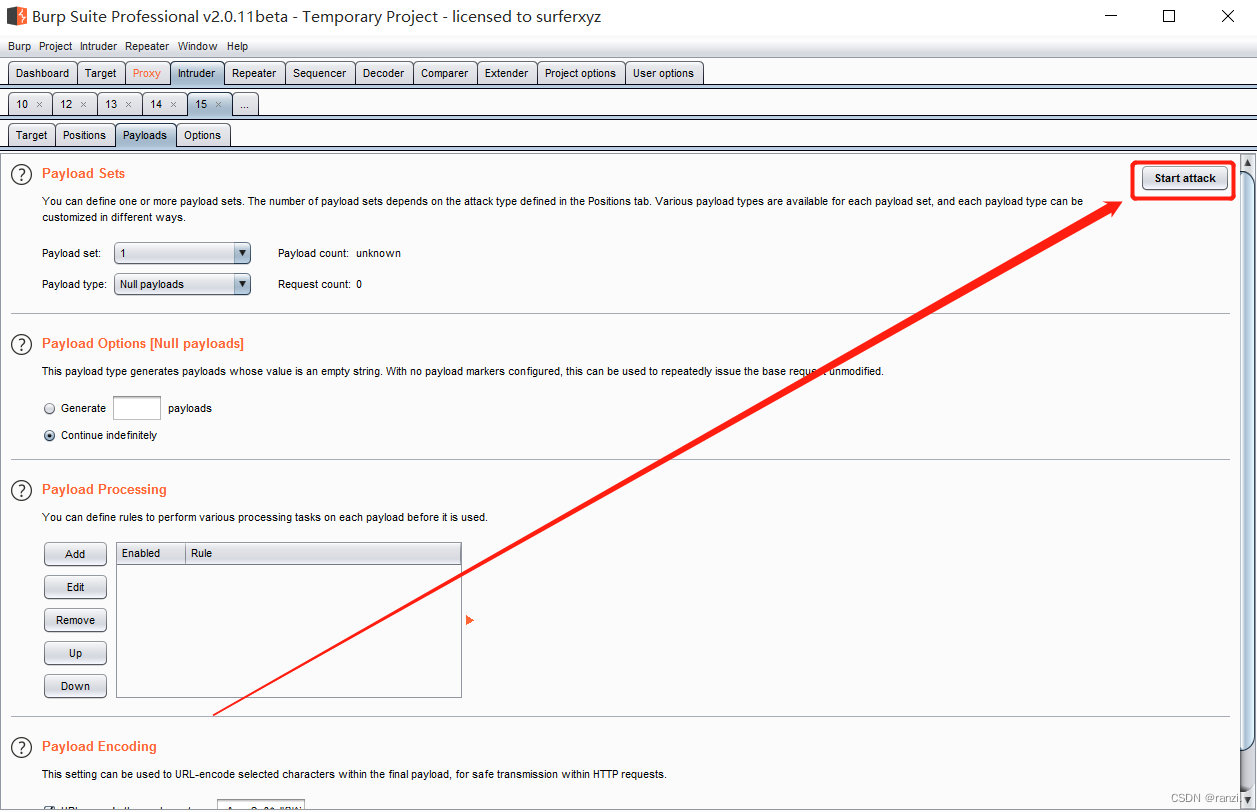
Task: Open the Intruder Target sub-tab
Action: 32,135
